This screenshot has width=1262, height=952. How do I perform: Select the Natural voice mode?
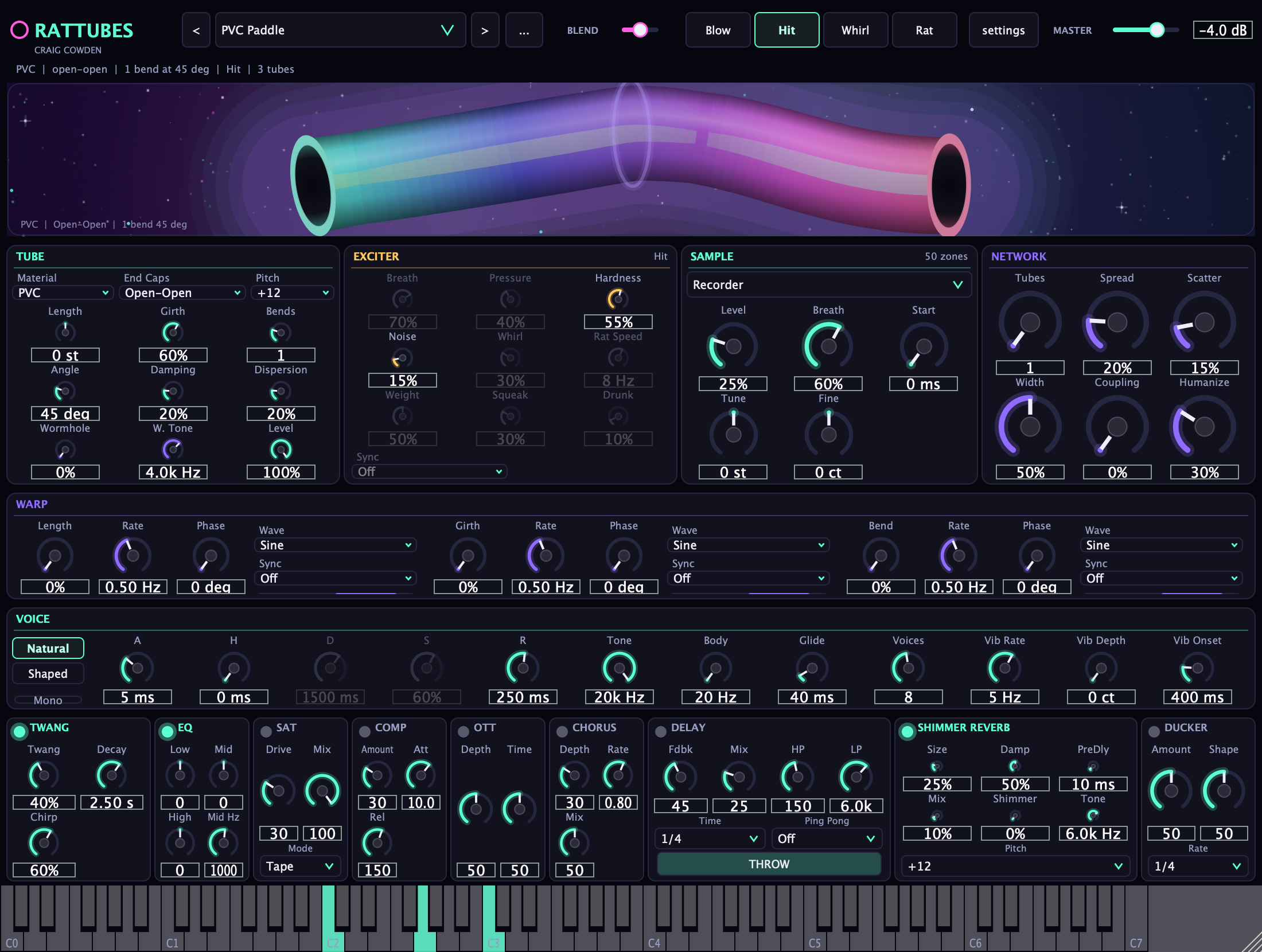tap(48, 649)
